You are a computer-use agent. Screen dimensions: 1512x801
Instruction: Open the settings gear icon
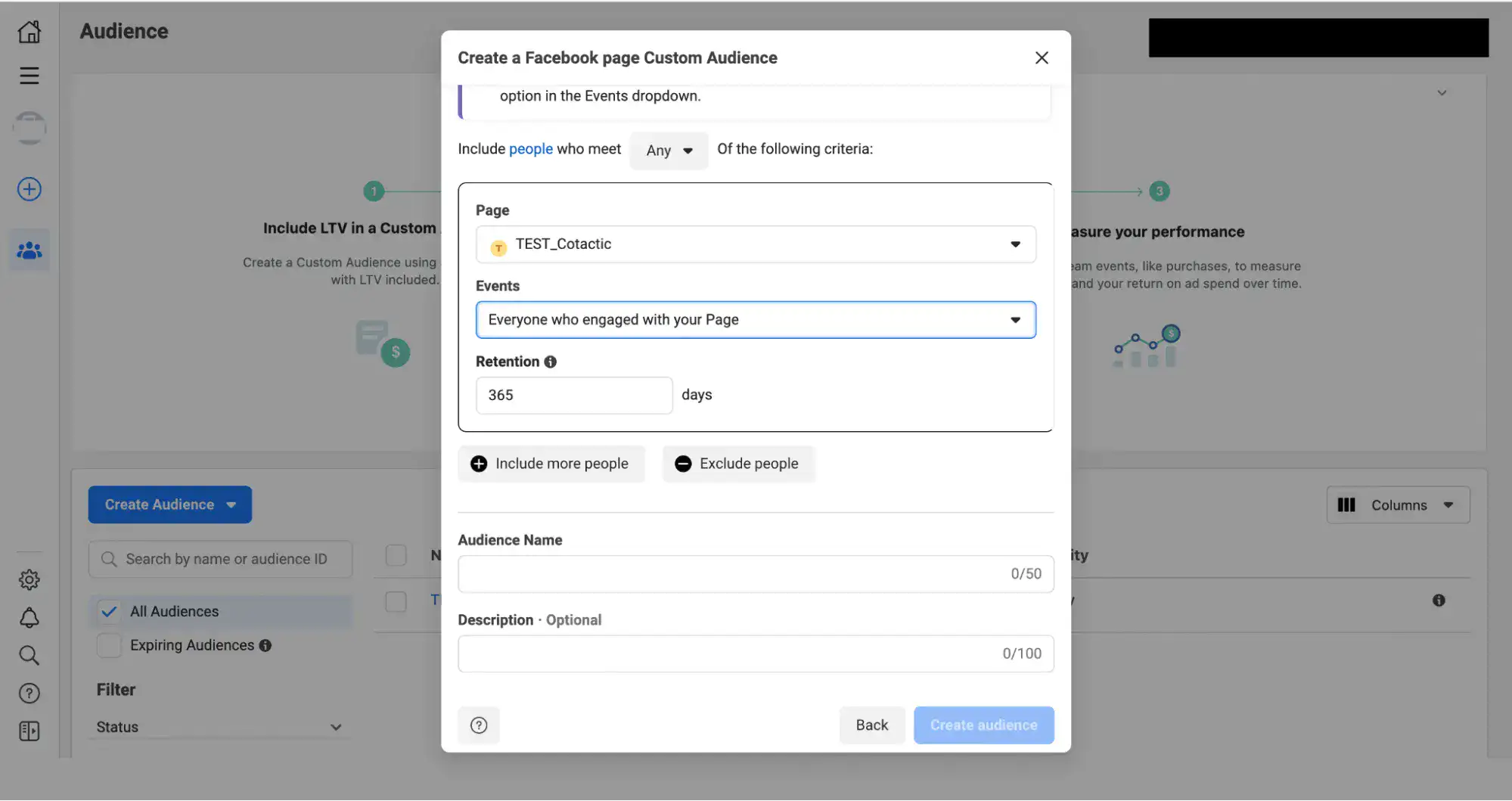pyautogui.click(x=29, y=580)
